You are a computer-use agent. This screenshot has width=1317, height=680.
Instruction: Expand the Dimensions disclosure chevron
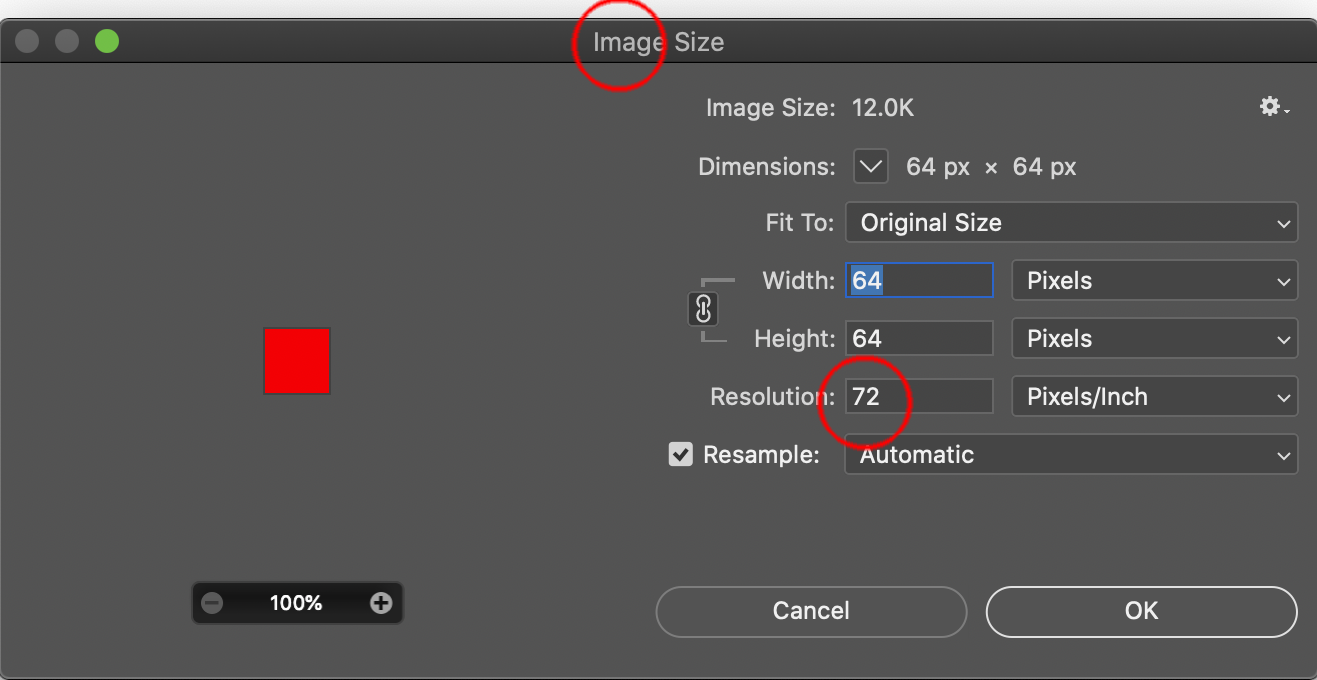pos(869,166)
